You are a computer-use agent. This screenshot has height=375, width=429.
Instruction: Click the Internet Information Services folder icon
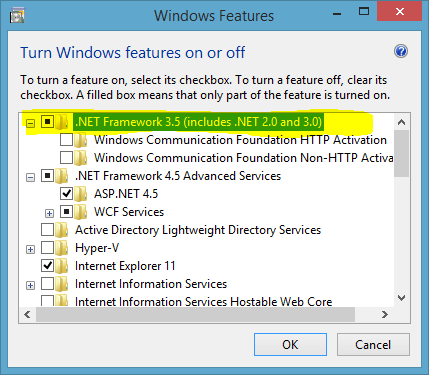point(62,284)
